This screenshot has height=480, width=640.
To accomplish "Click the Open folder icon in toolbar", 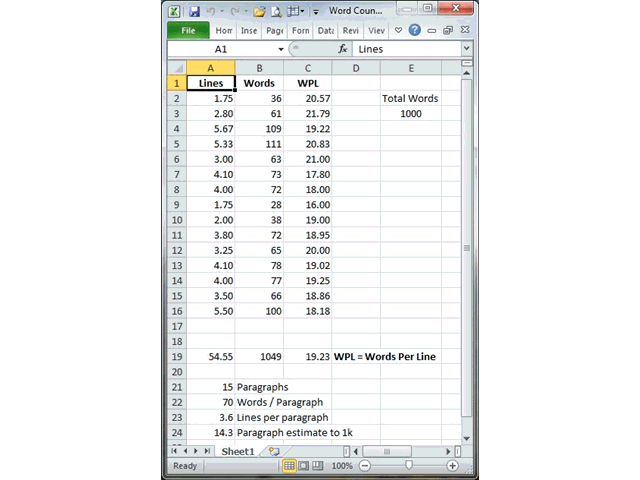I will click(259, 11).
